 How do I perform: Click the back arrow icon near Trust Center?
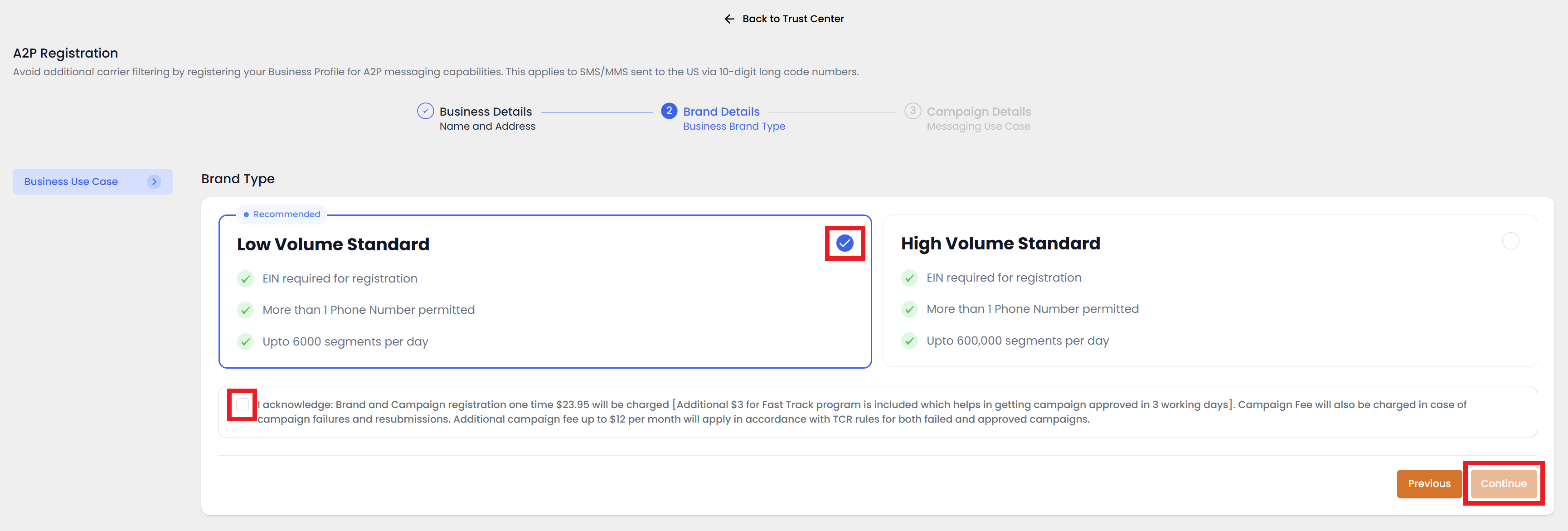point(729,19)
